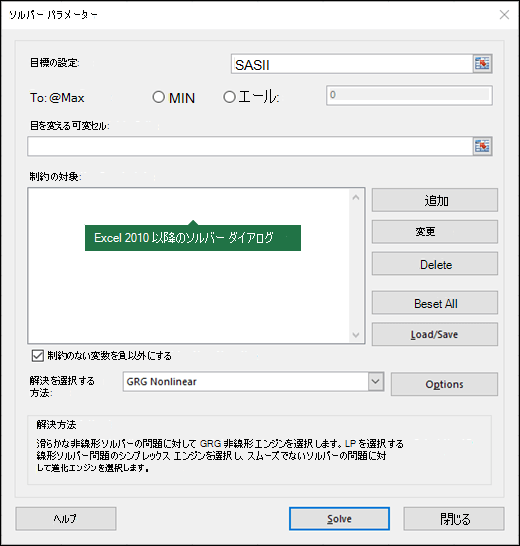The height and width of the screenshot is (546, 520).
Task: Click the 変更 button
Action: pos(435,232)
